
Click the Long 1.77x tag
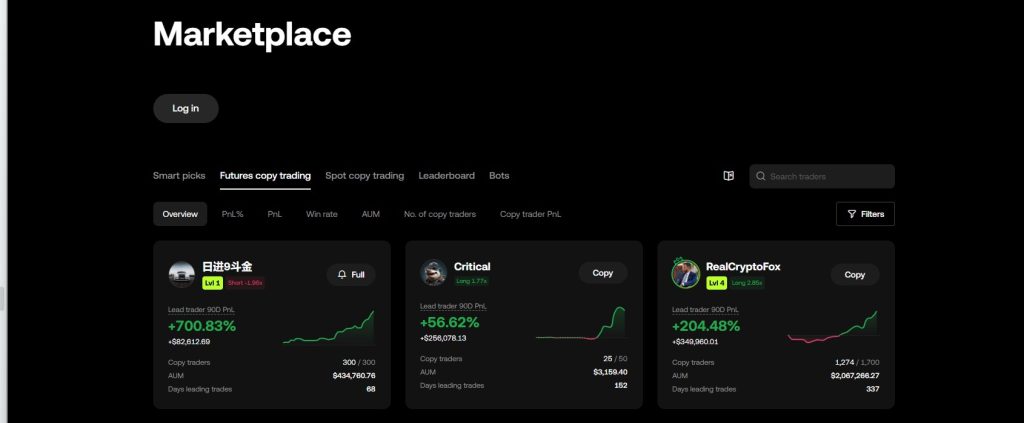tap(472, 281)
